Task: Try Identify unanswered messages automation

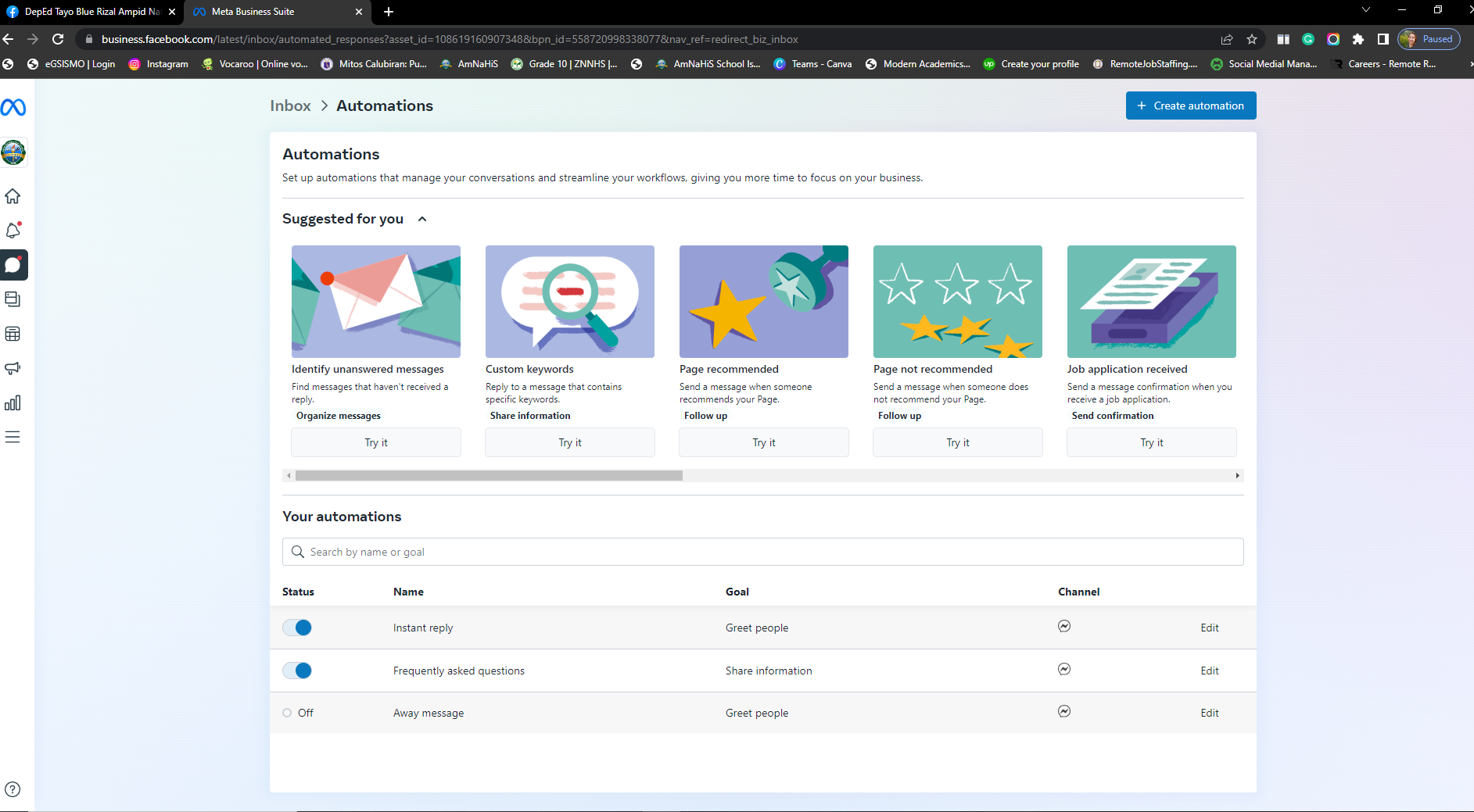Action: point(376,442)
